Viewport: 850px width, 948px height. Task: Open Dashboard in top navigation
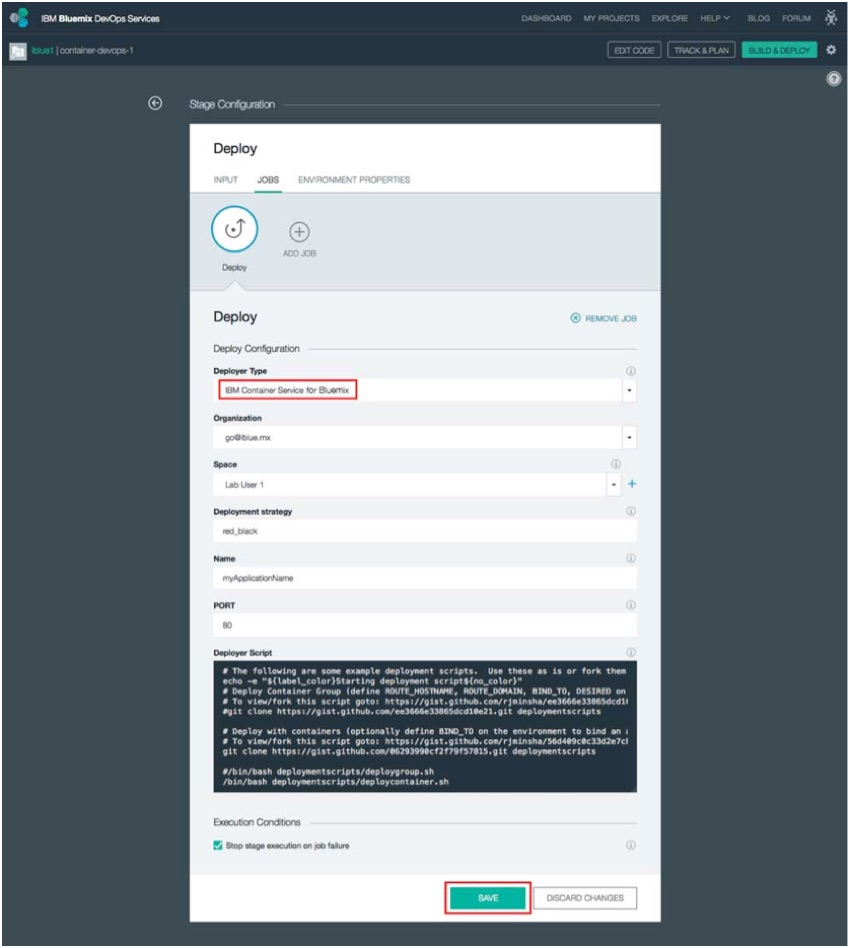coord(546,18)
